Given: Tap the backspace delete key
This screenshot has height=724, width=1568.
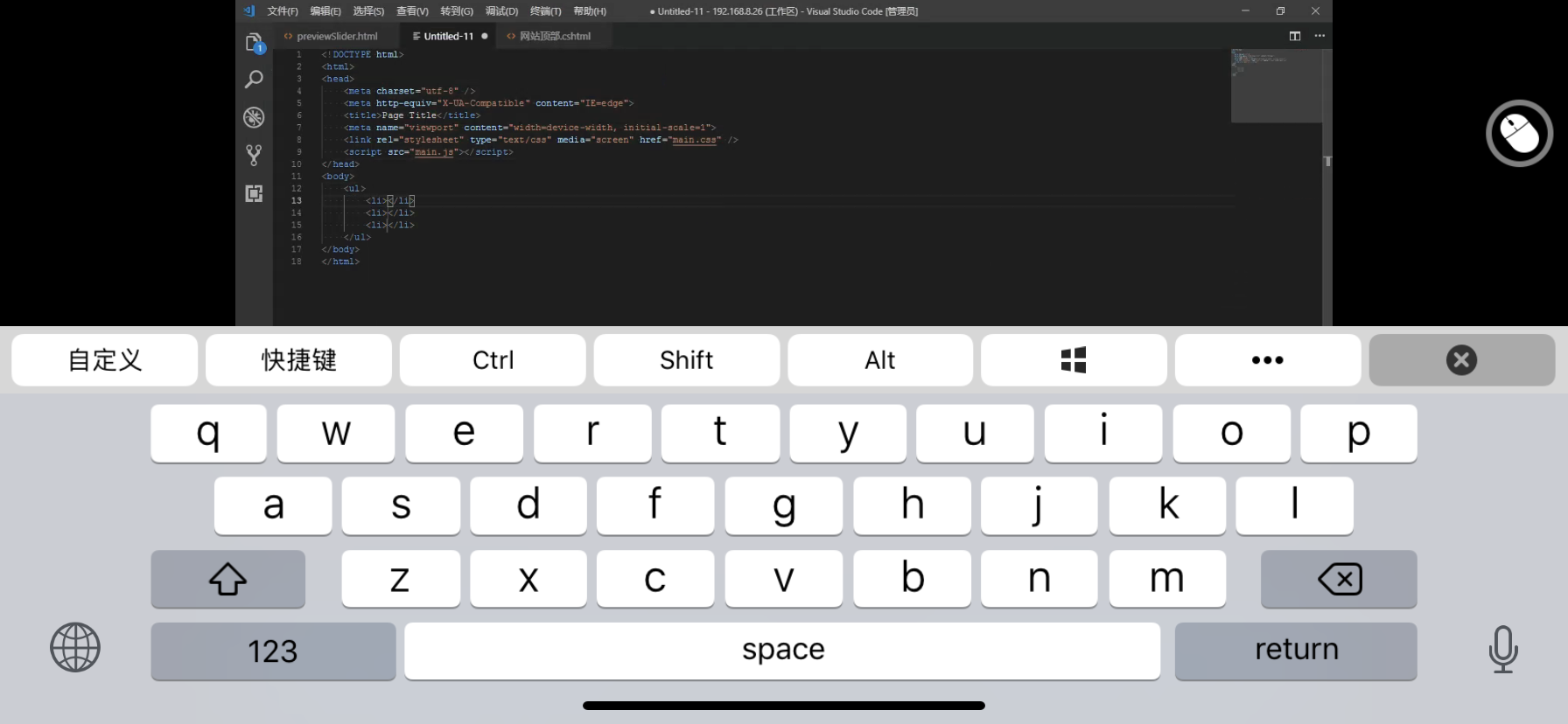Looking at the screenshot, I should click(1339, 579).
